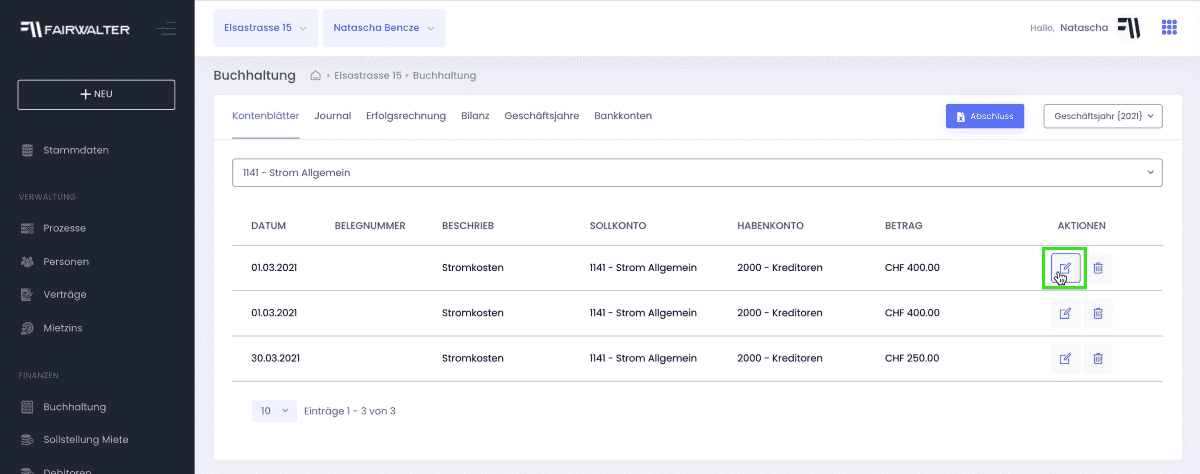Expand the Geschäftsjahr (2021) selector
The height and width of the screenshot is (474, 1200).
1102,116
